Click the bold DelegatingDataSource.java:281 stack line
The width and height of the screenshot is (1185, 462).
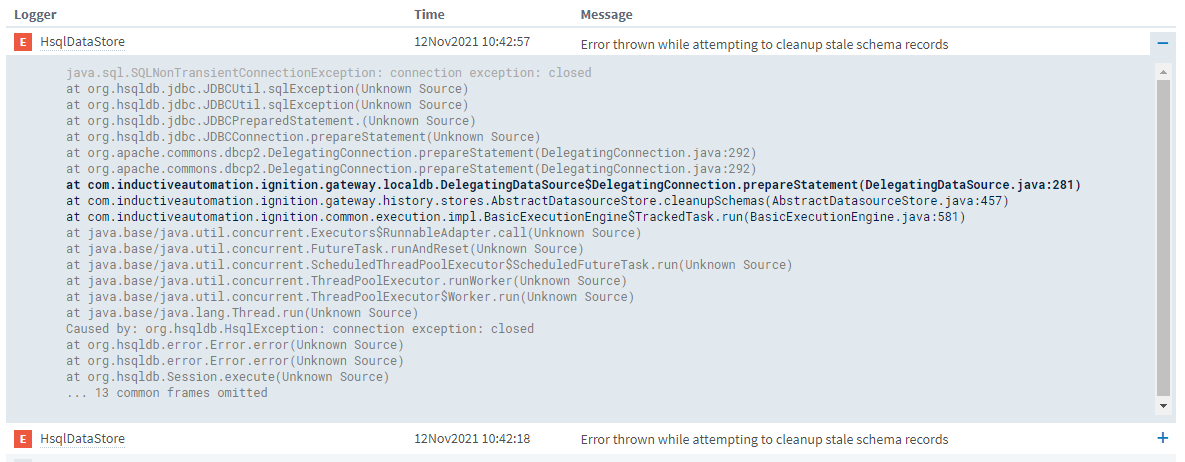pyautogui.click(x=574, y=185)
